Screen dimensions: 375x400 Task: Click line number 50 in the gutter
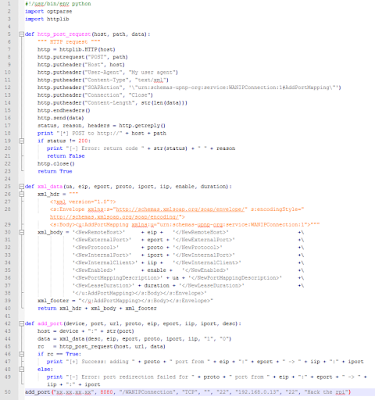(x=8, y=392)
